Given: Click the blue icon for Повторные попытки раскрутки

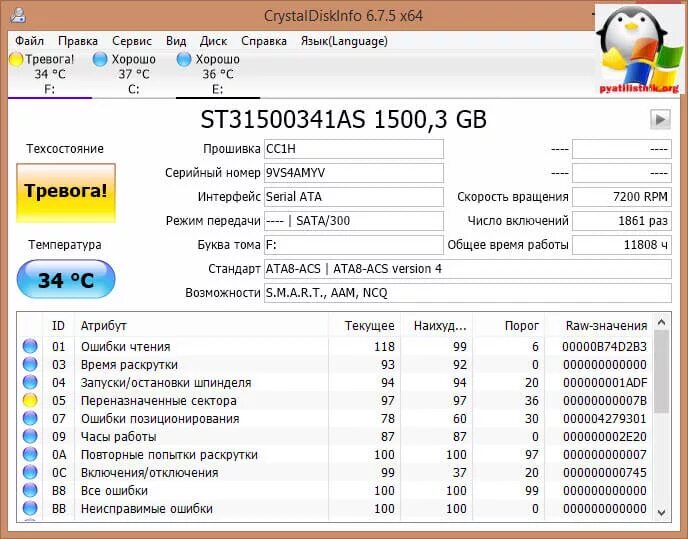Looking at the screenshot, I should (30, 454).
